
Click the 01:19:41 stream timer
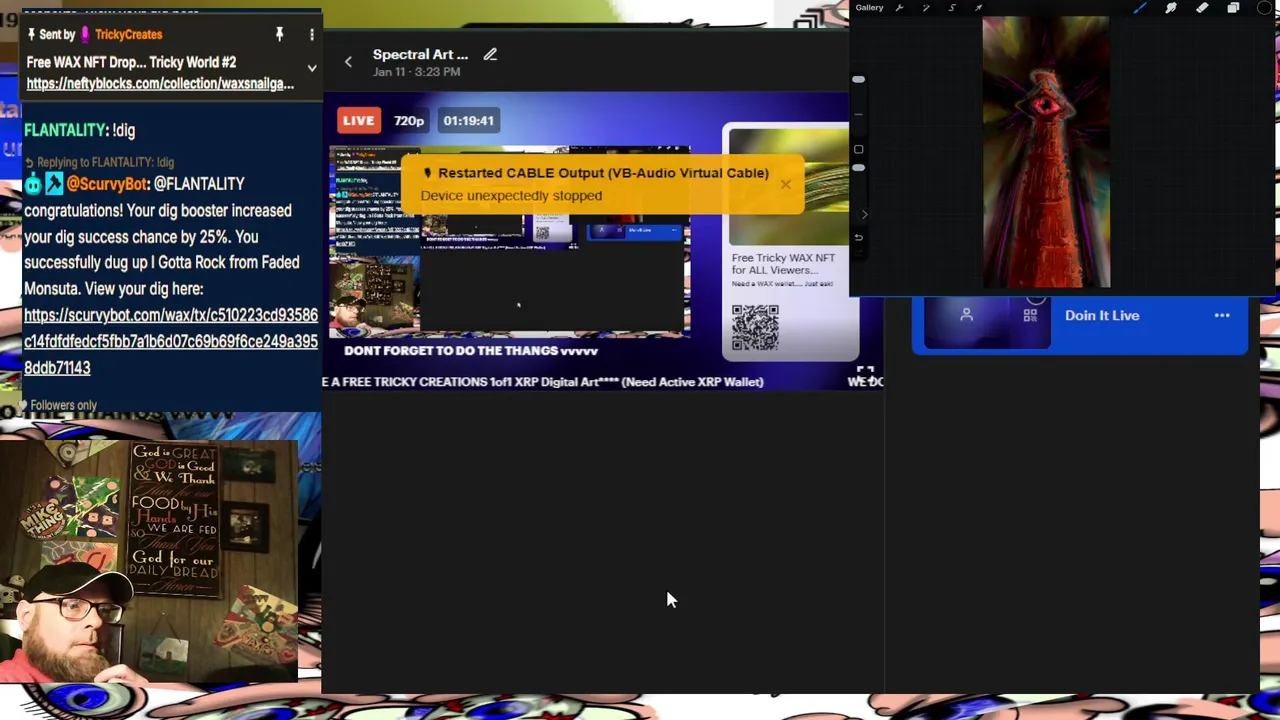[x=468, y=121]
